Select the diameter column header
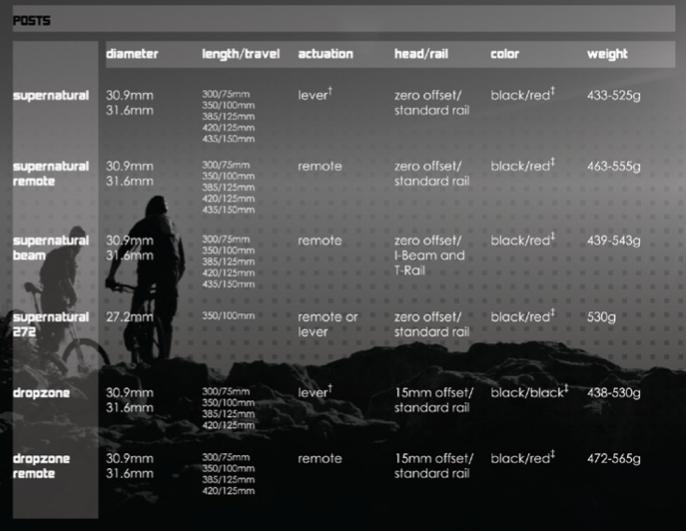 coord(132,54)
